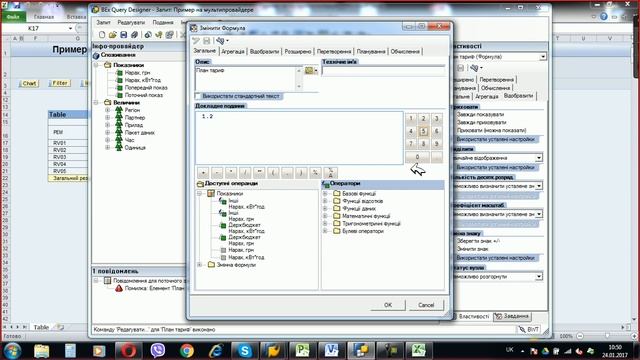Insert multiplication operator into the formula
The width and height of the screenshot is (640, 360).
pyautogui.click(x=231, y=173)
